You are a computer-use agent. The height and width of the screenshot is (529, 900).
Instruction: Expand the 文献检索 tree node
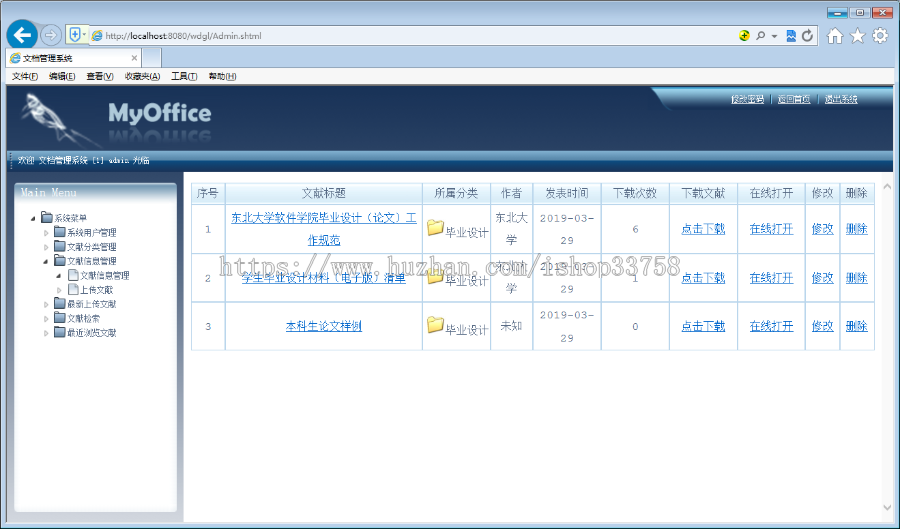tap(46, 318)
